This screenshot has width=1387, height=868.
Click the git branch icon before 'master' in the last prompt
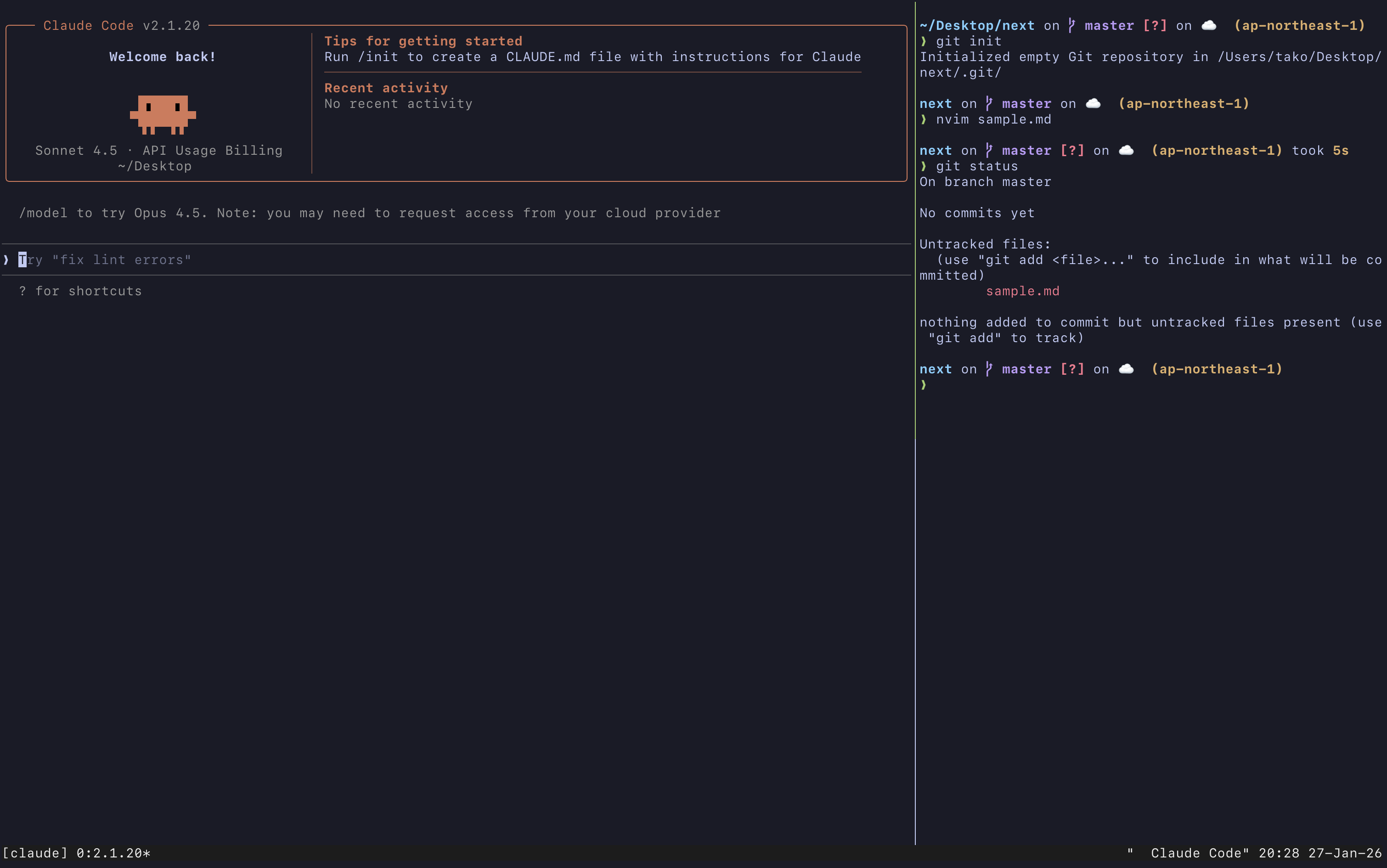tap(988, 368)
